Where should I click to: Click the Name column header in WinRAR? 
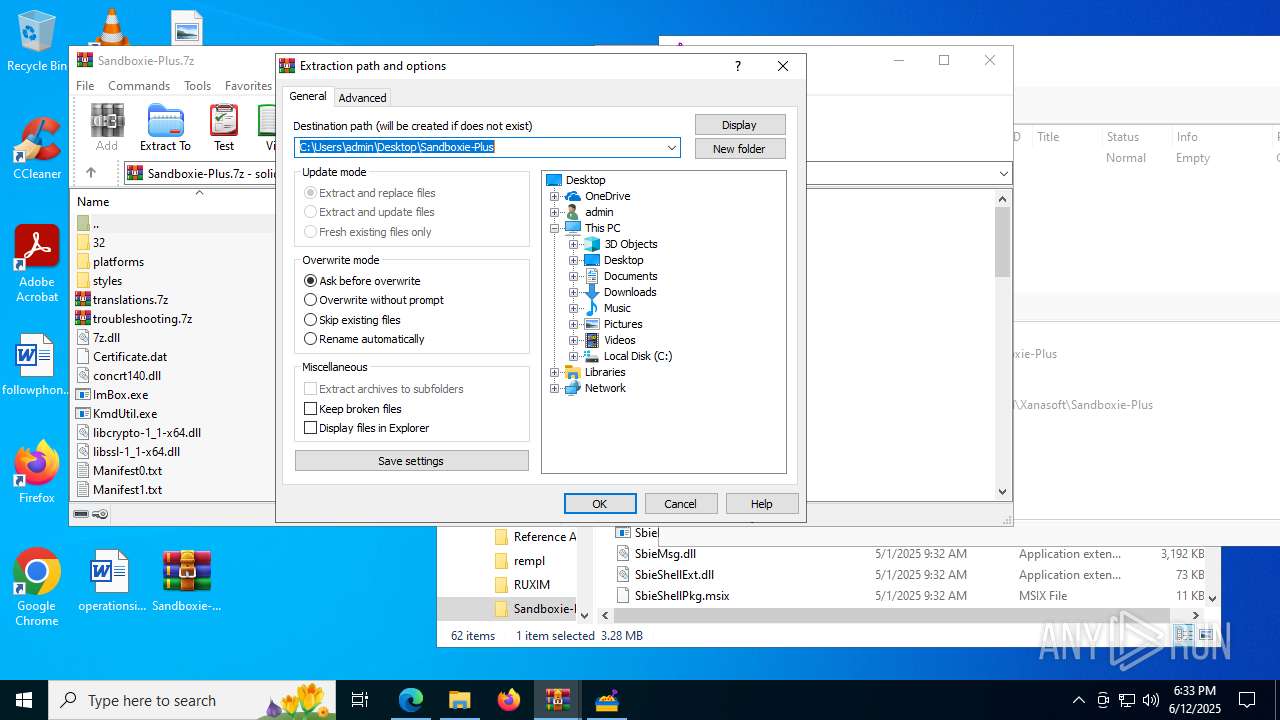(x=93, y=202)
